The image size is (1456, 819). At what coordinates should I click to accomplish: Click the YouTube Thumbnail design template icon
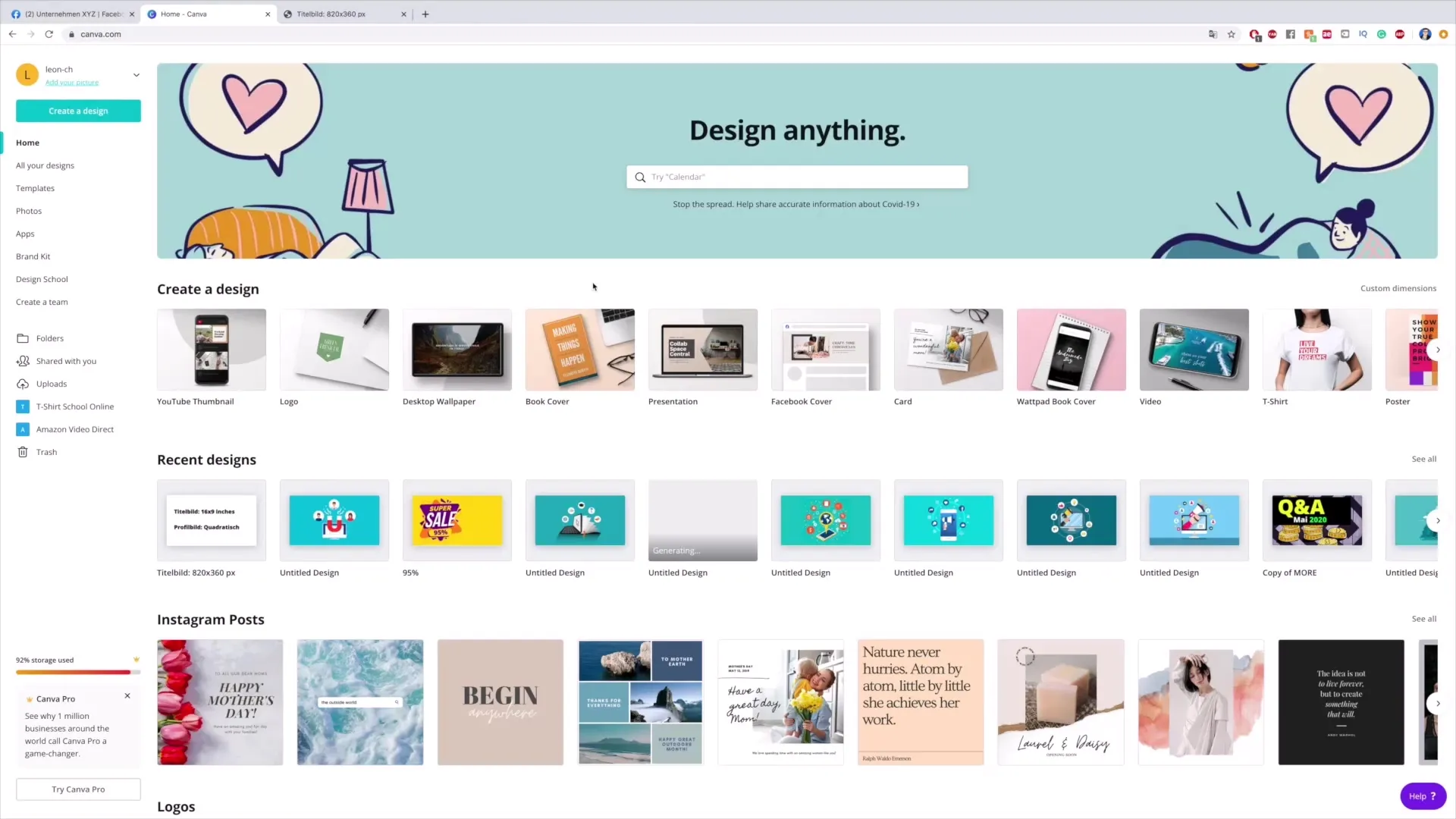point(211,349)
